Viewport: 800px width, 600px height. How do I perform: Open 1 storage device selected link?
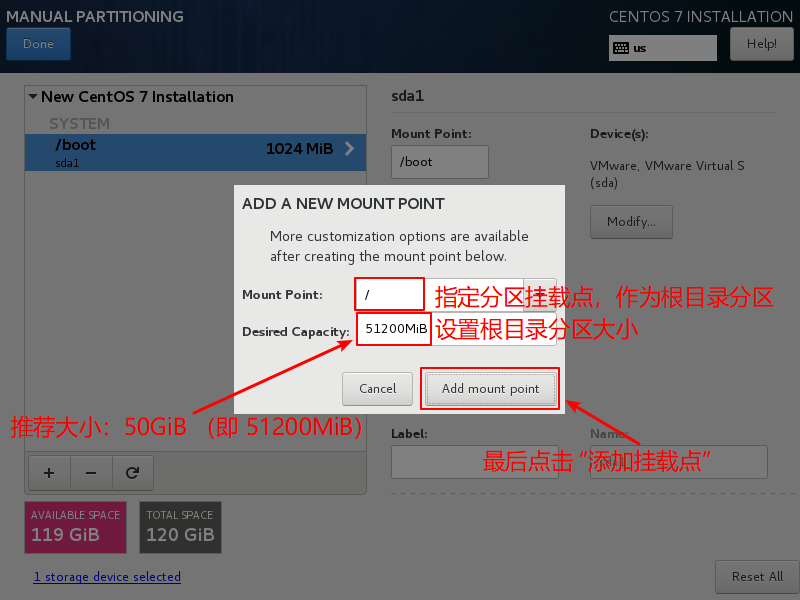pyautogui.click(x=107, y=577)
